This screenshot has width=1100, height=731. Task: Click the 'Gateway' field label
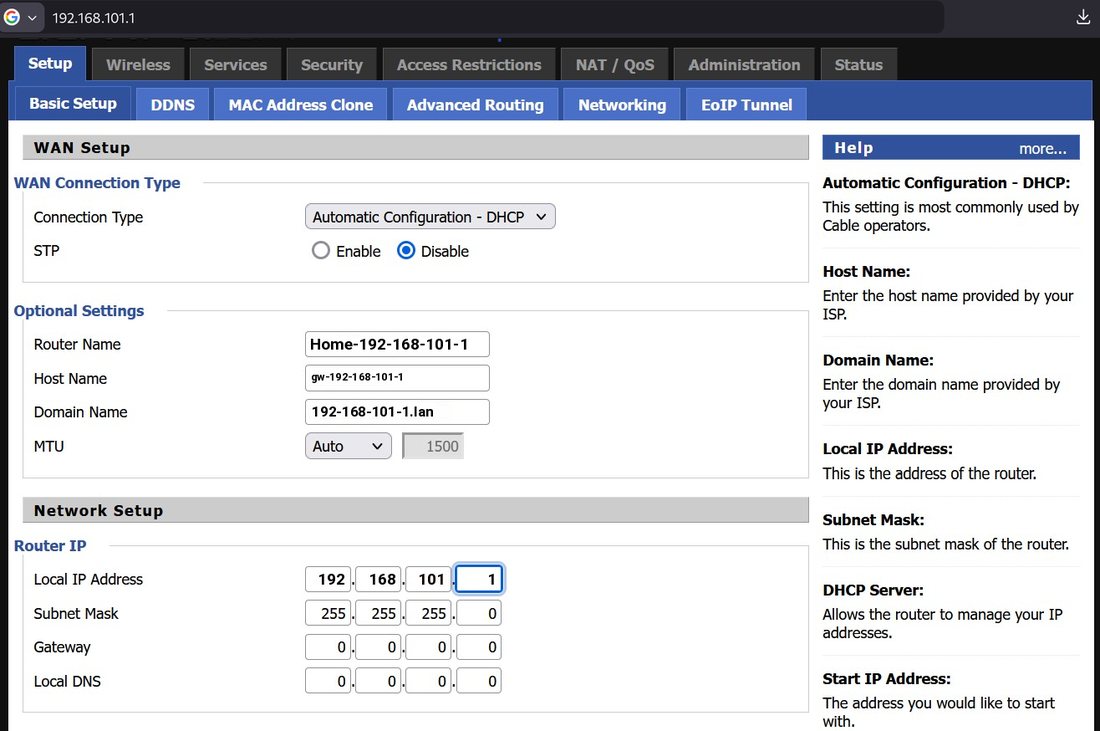(x=62, y=648)
